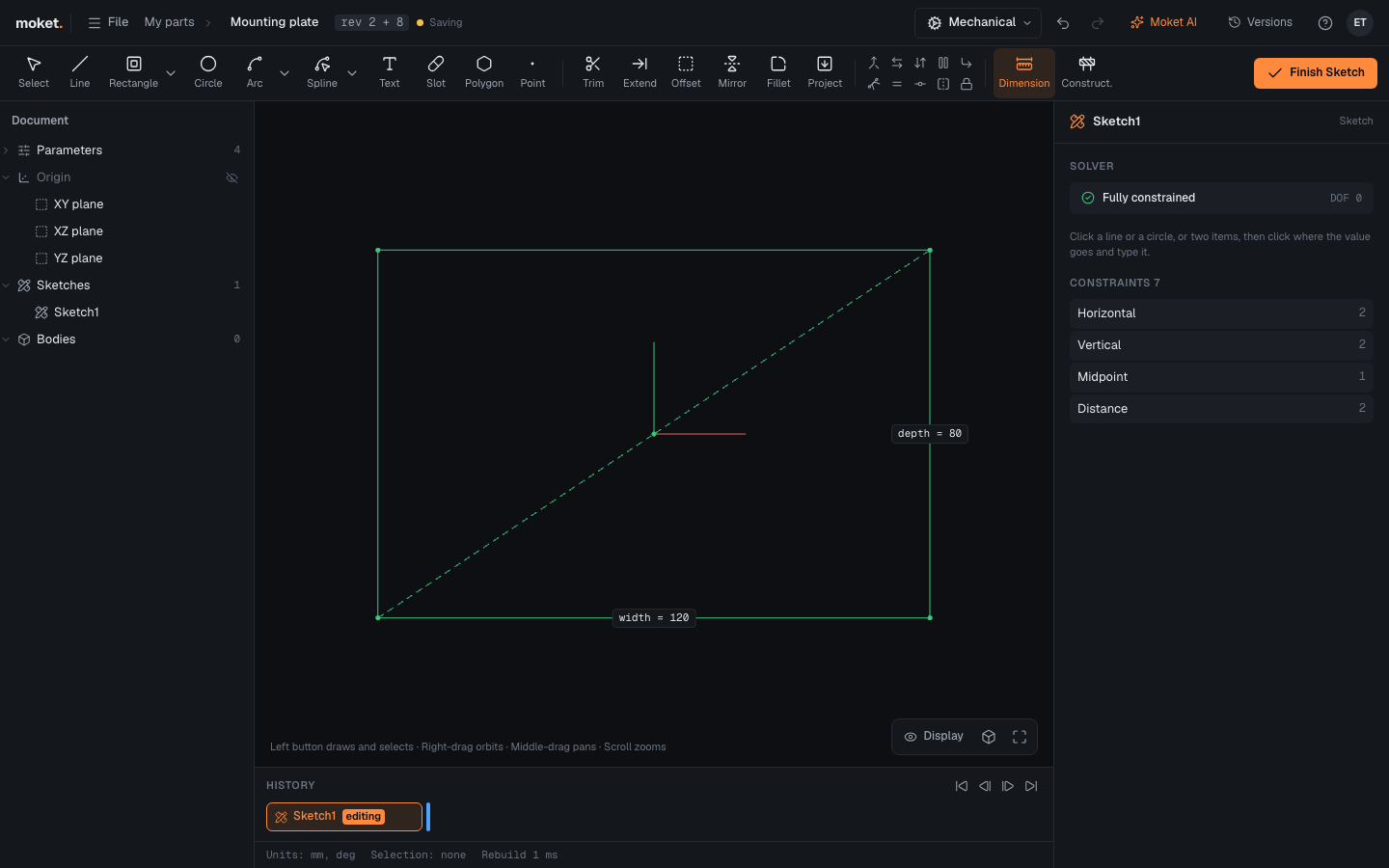Activate the Extend tool
The width and height of the screenshot is (1389, 868).
(640, 72)
